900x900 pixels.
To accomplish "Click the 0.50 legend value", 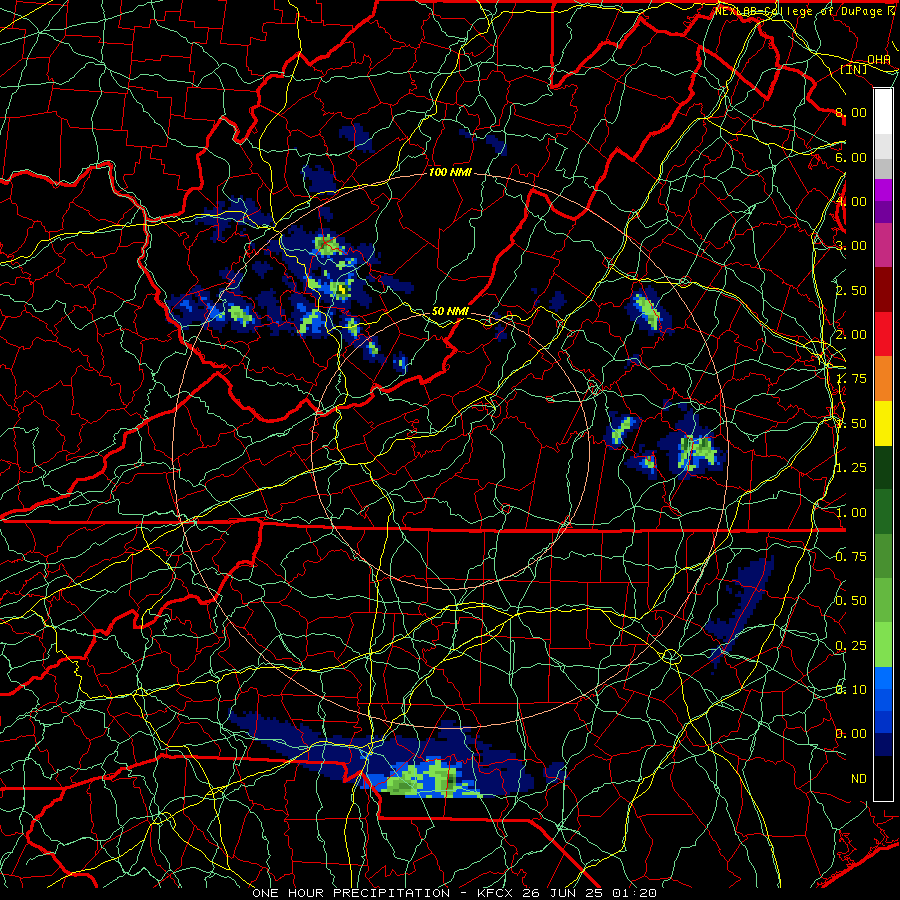I will coord(851,601).
